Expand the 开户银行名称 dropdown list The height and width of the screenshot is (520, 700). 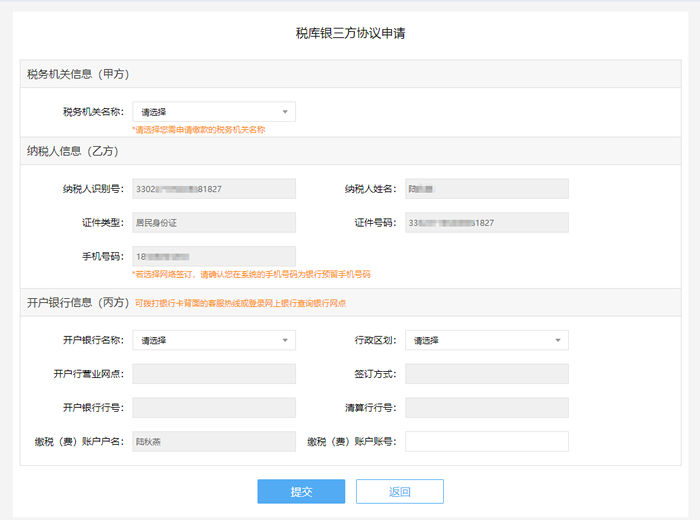pyautogui.click(x=213, y=340)
